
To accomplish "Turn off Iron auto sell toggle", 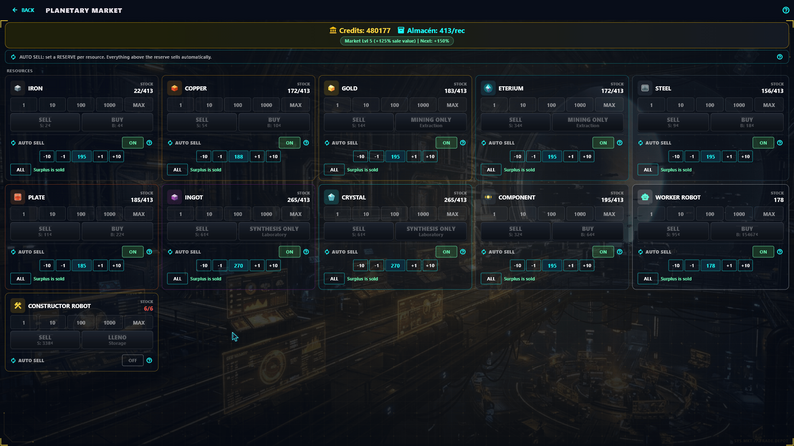I will tap(133, 143).
